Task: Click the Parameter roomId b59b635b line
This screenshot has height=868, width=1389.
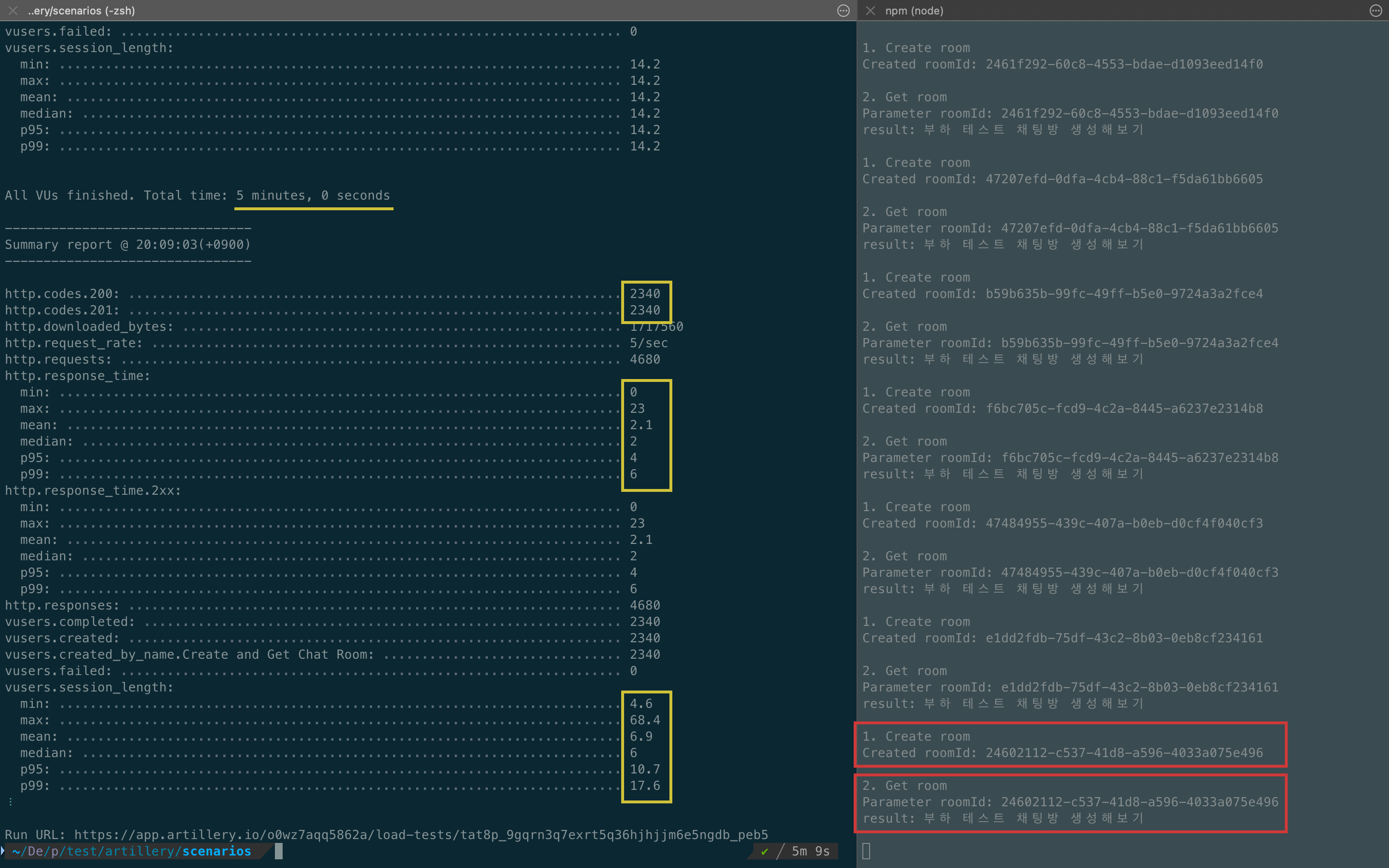Action: pos(1071,343)
